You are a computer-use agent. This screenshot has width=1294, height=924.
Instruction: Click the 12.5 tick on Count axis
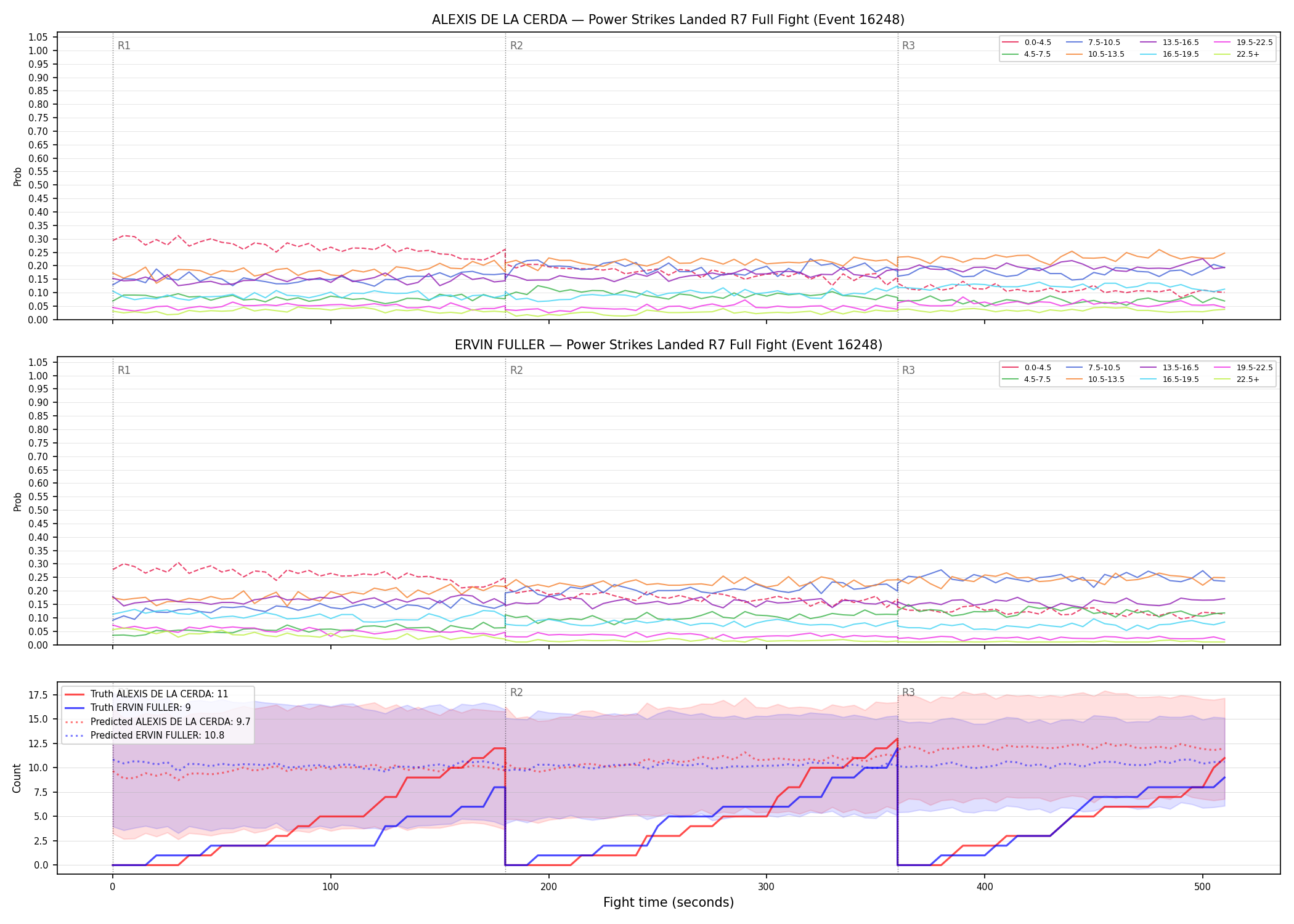(x=39, y=744)
